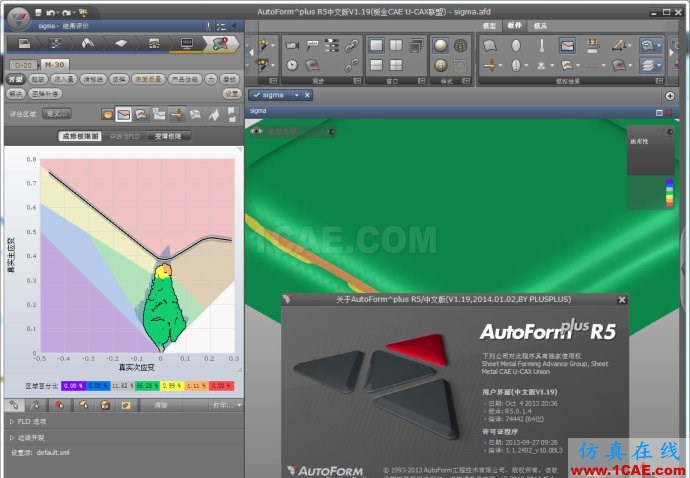This screenshot has height=478, width=690.
Task: Select the orange formability result icon
Action: point(107,114)
